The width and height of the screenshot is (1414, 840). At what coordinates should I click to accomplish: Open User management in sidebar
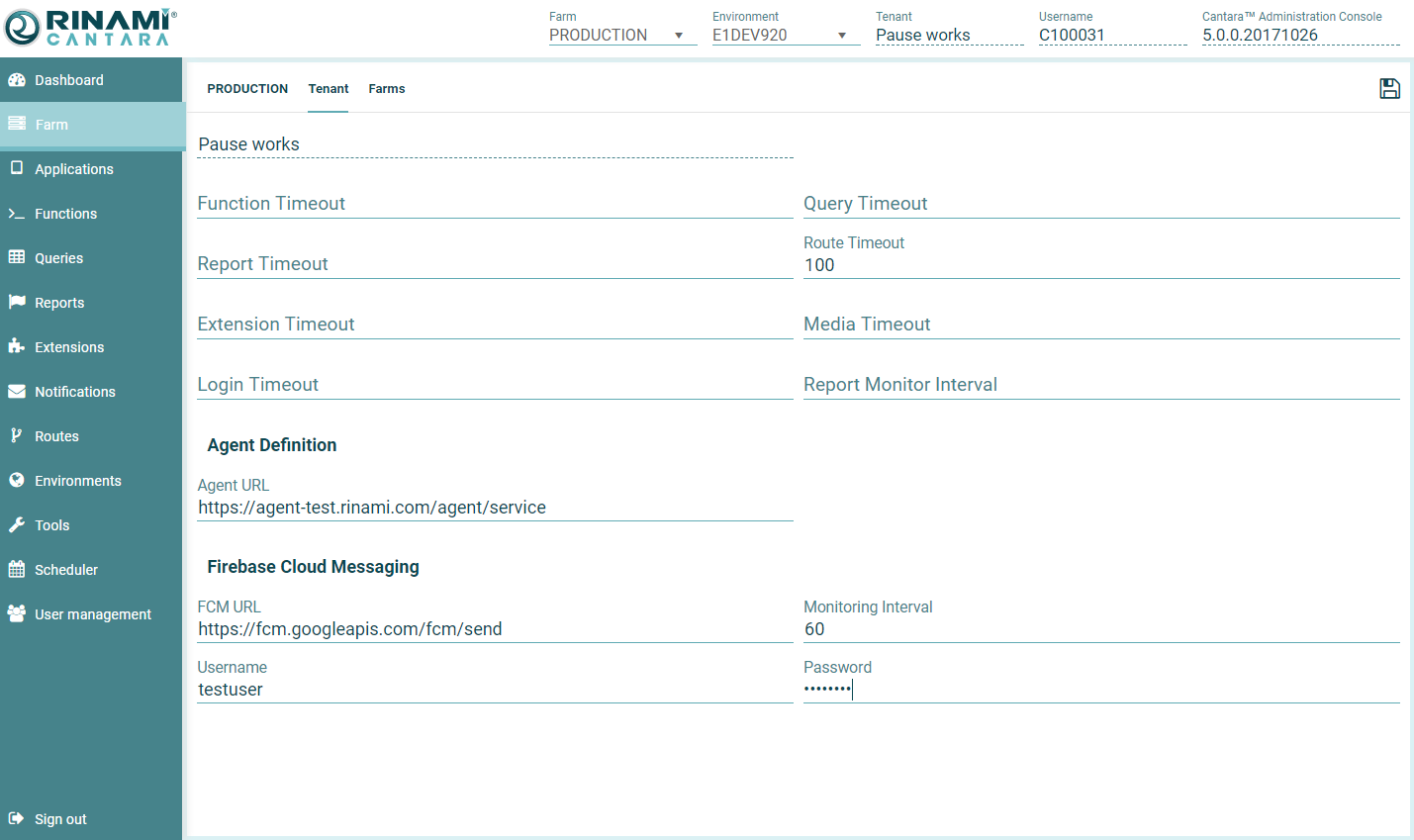92,614
